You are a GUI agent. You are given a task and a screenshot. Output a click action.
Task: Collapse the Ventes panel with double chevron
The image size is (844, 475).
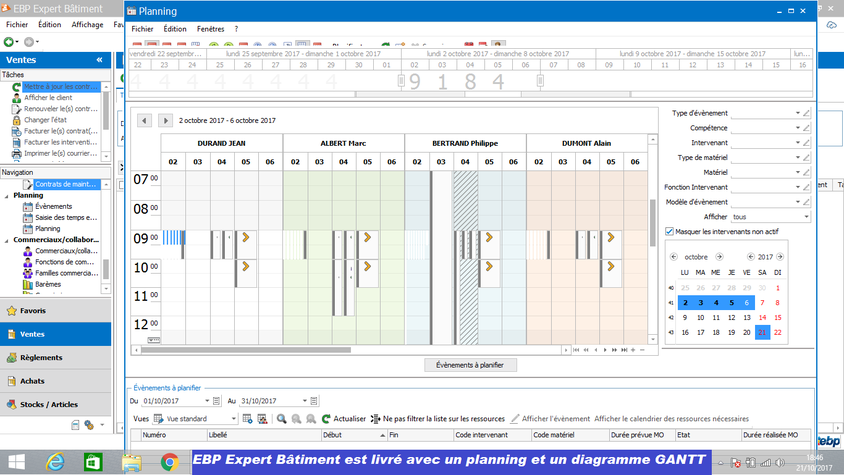(x=100, y=60)
